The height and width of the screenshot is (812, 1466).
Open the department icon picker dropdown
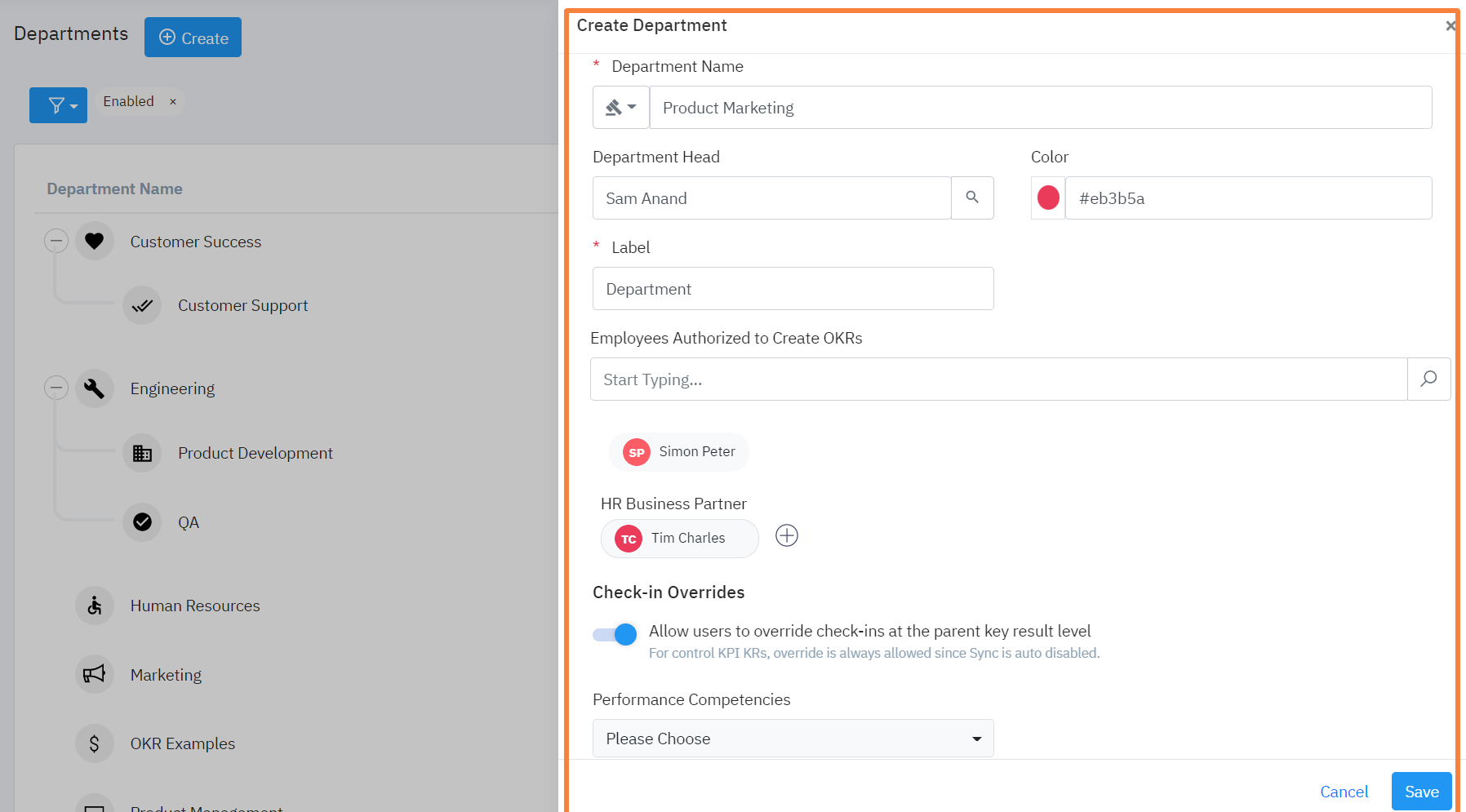point(620,108)
